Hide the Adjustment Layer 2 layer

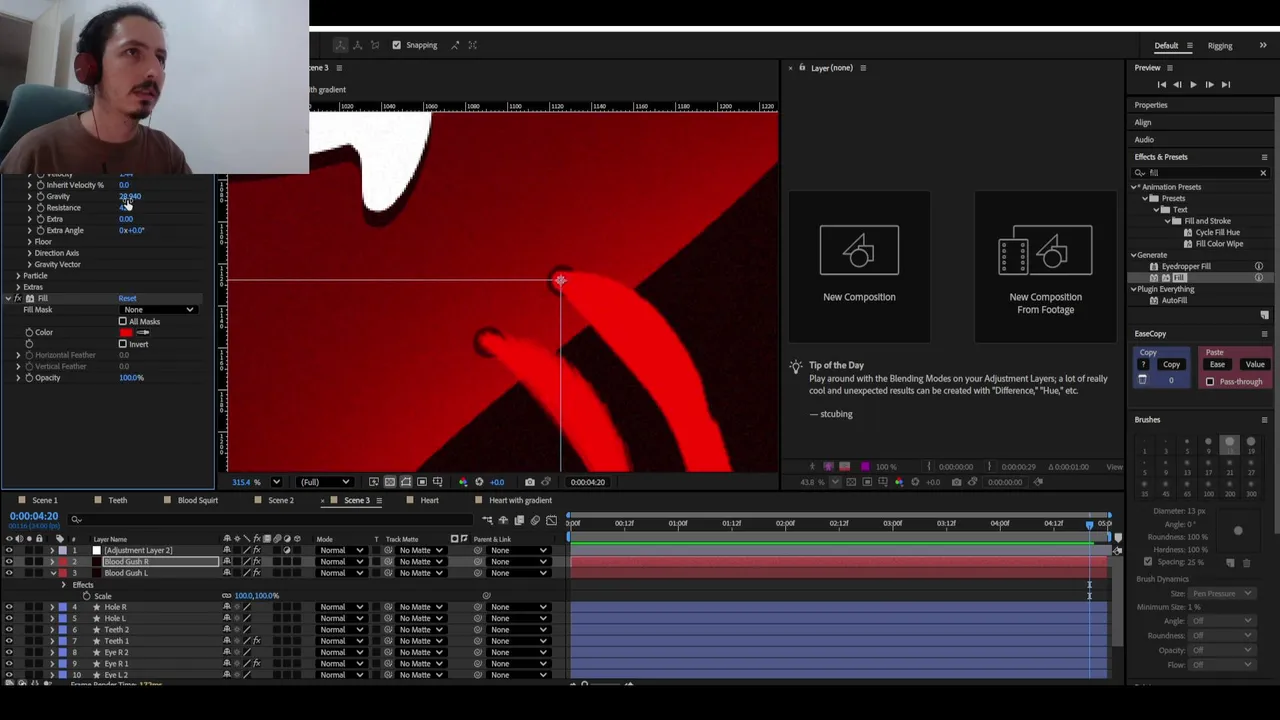point(9,551)
